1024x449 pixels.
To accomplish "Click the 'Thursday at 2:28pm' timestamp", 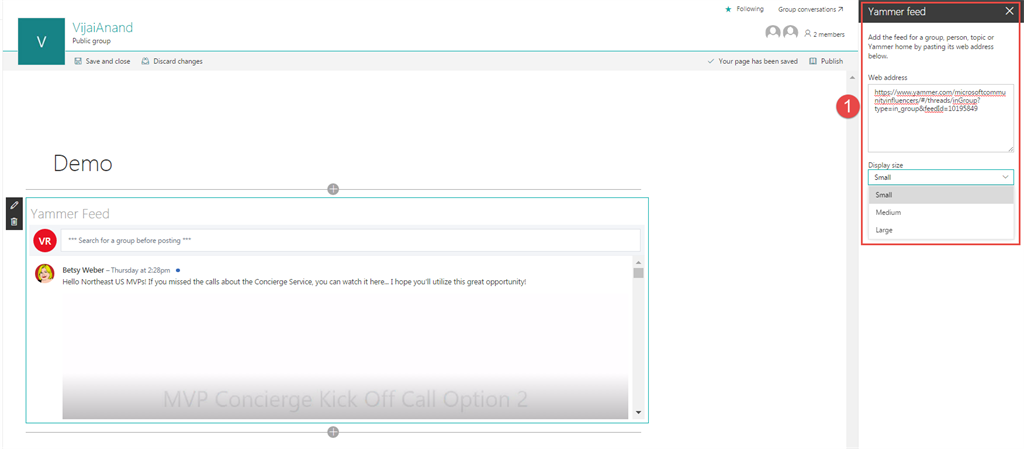I will (140, 270).
